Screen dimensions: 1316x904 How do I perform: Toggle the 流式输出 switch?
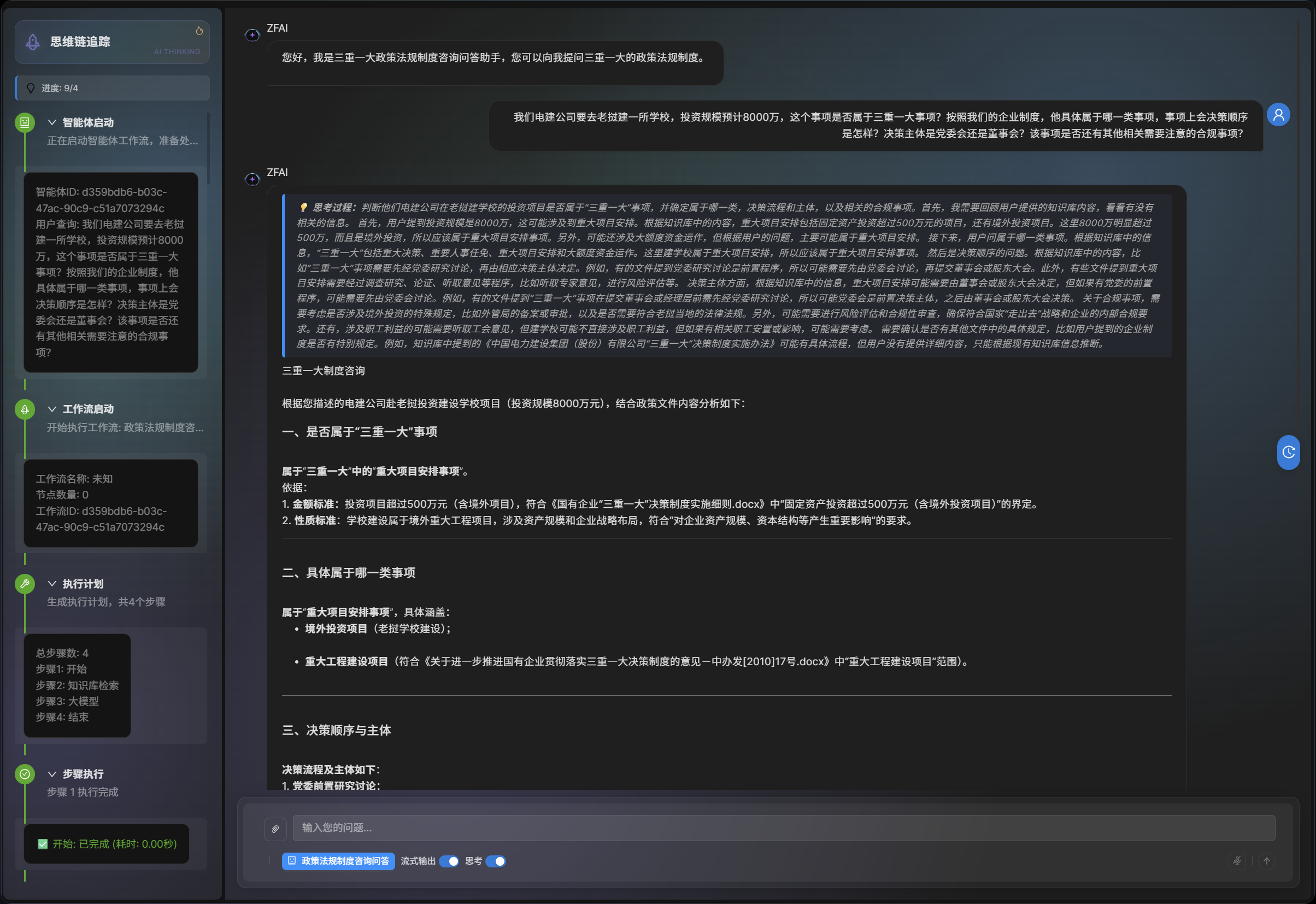tap(449, 861)
